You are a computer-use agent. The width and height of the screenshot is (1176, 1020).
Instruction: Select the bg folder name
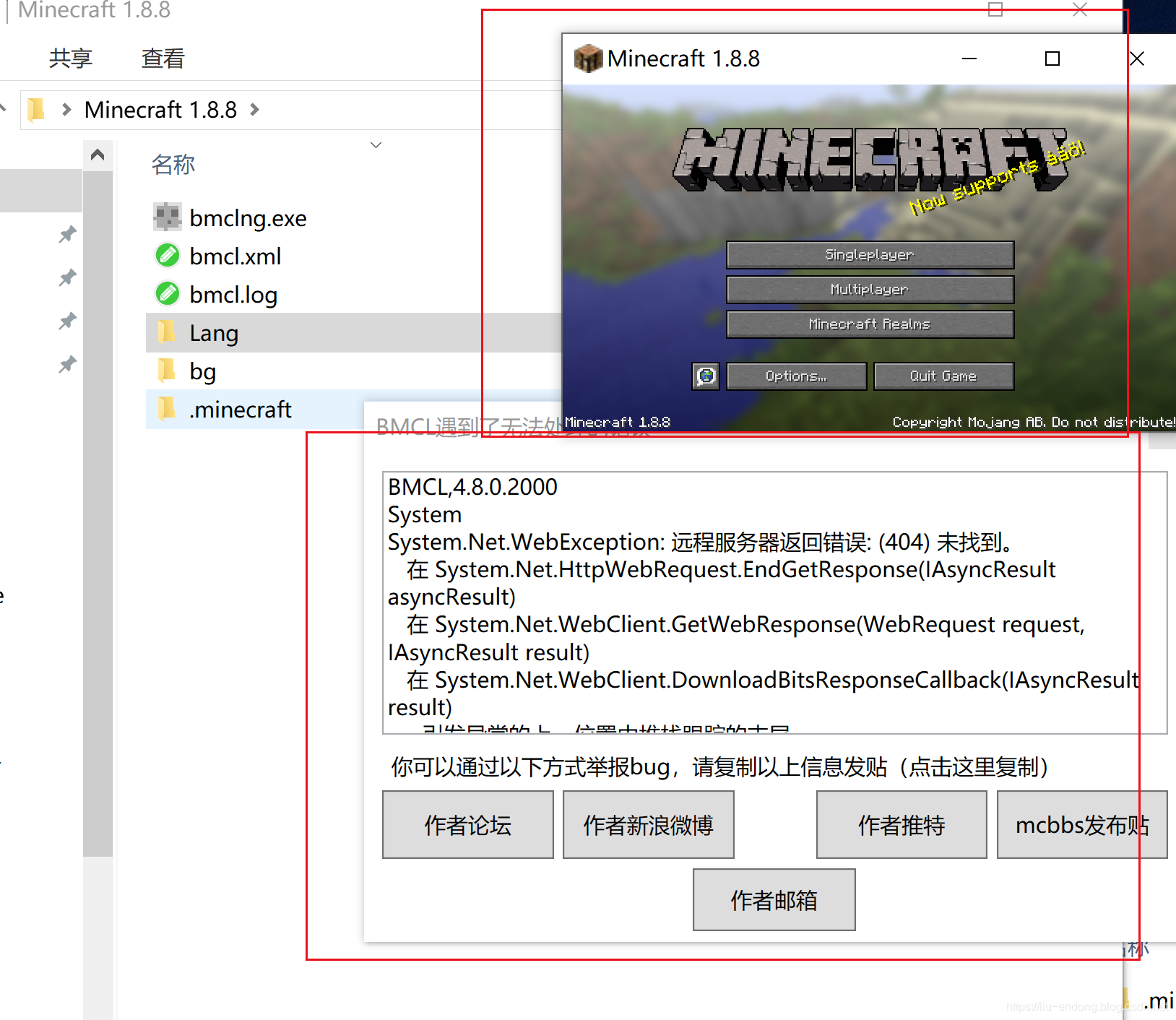pos(203,371)
